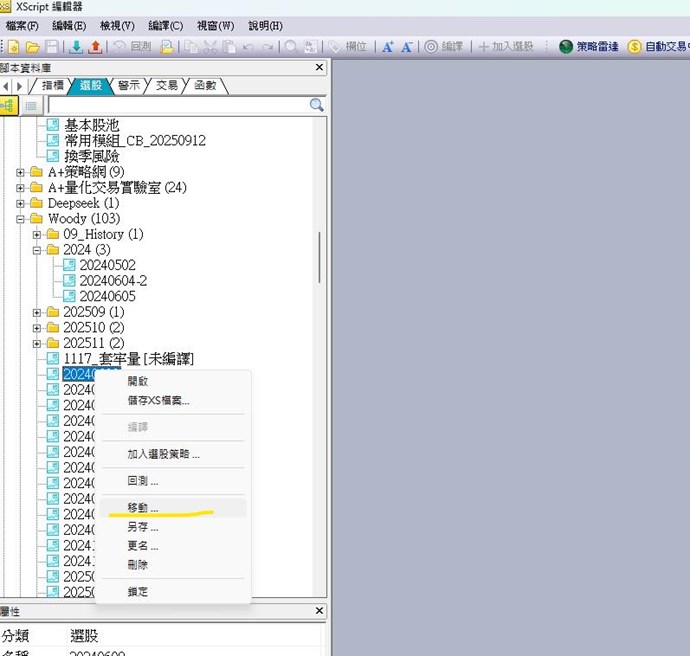This screenshot has height=656, width=690.
Task: Choose 移動 from the context menu
Action: tap(142, 508)
